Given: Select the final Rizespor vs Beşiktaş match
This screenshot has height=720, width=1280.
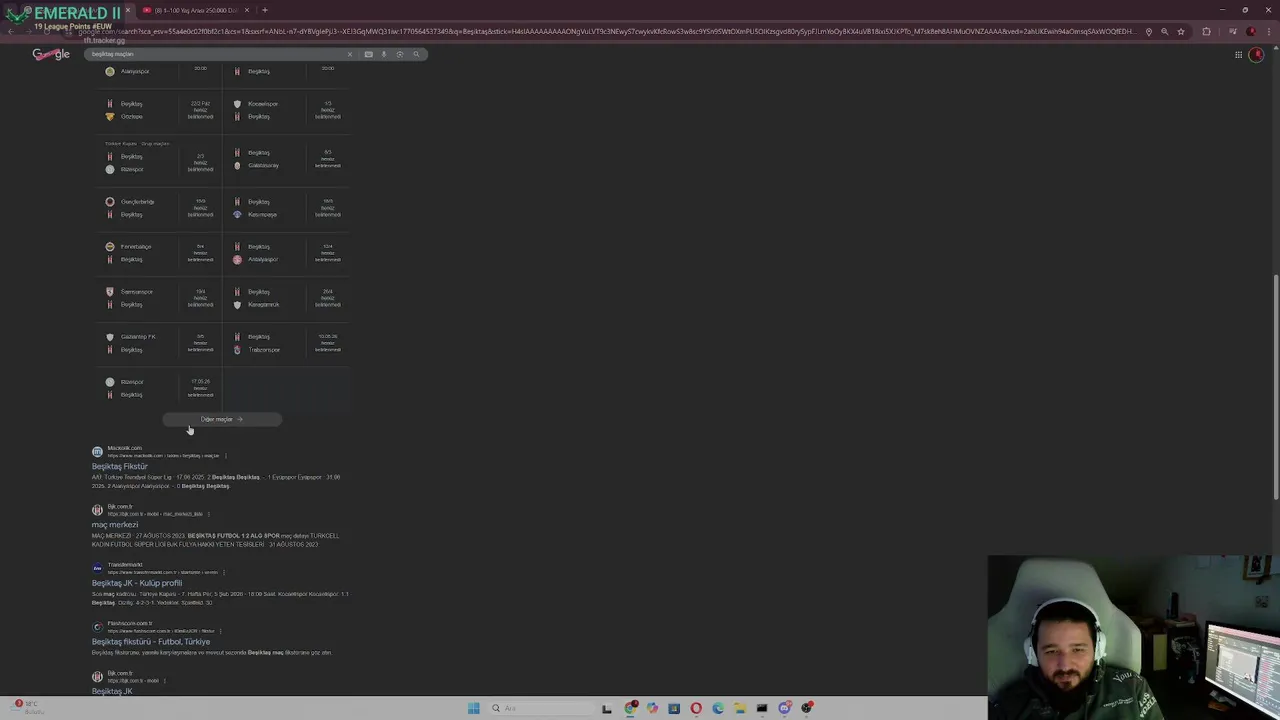Looking at the screenshot, I should click(x=160, y=388).
